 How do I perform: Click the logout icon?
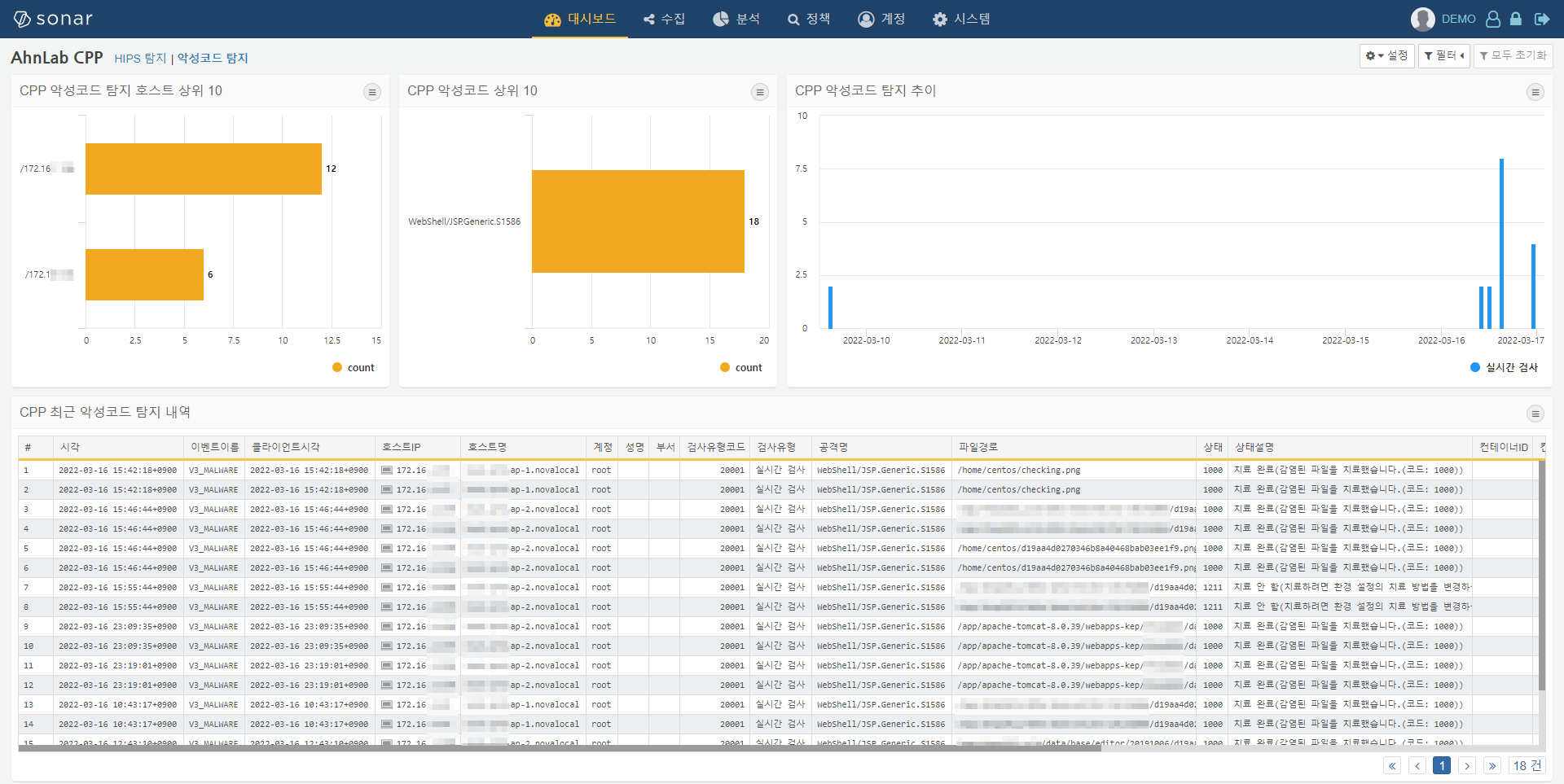[1542, 19]
